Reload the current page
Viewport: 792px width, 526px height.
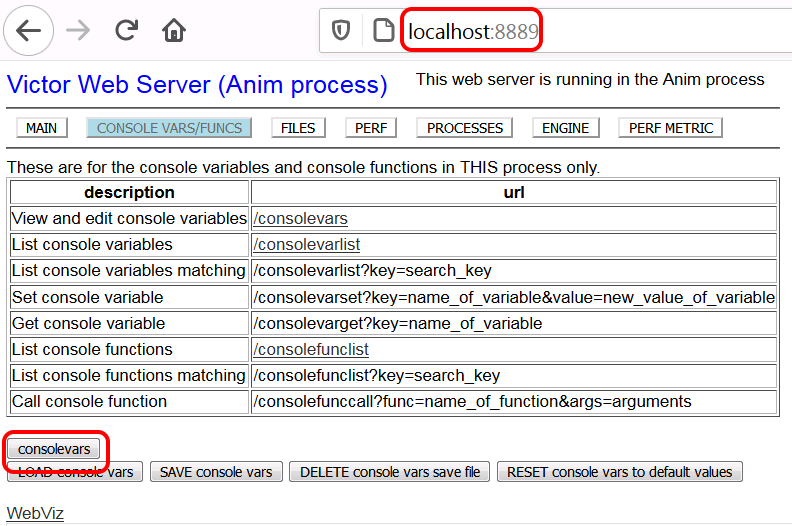point(126,30)
